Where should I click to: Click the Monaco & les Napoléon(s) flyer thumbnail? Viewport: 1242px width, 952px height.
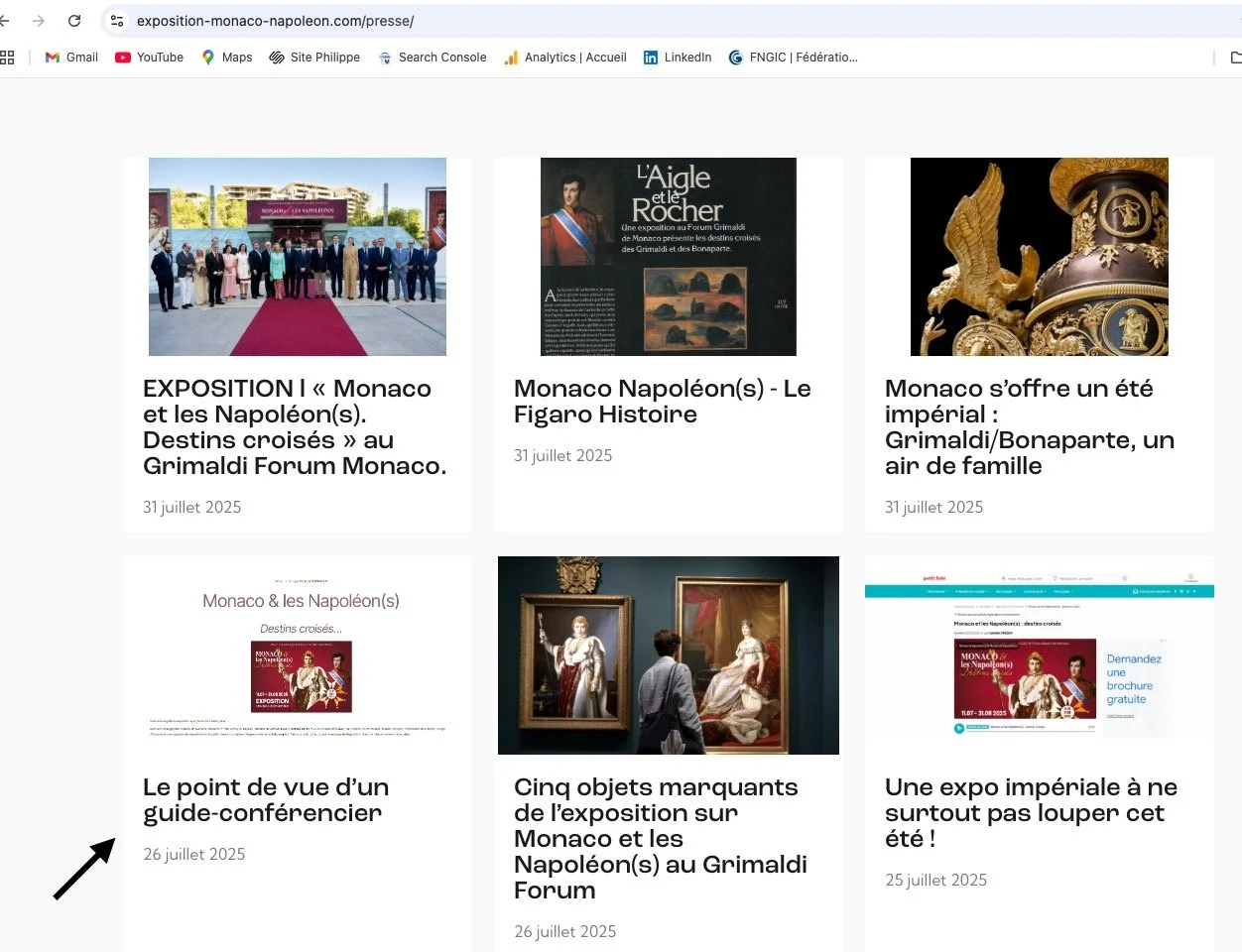pyautogui.click(x=298, y=655)
